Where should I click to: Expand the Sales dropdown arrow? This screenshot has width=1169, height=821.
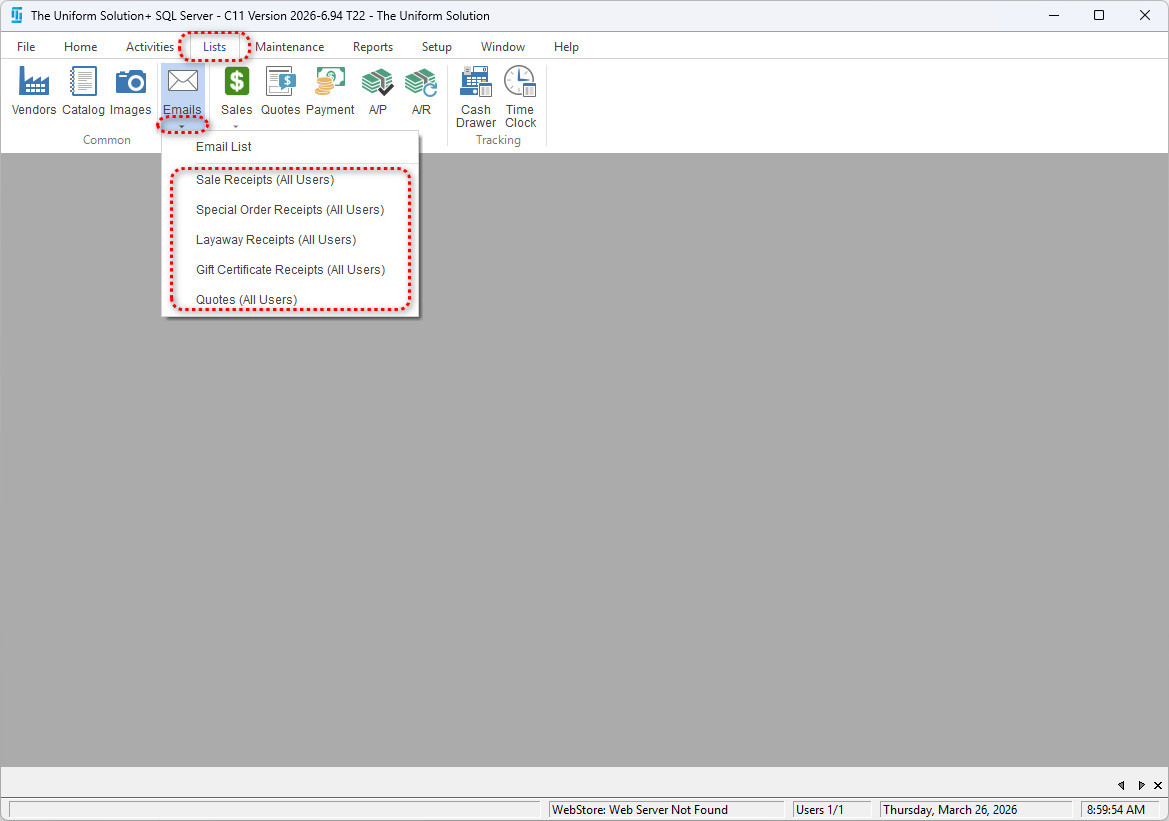click(x=236, y=127)
